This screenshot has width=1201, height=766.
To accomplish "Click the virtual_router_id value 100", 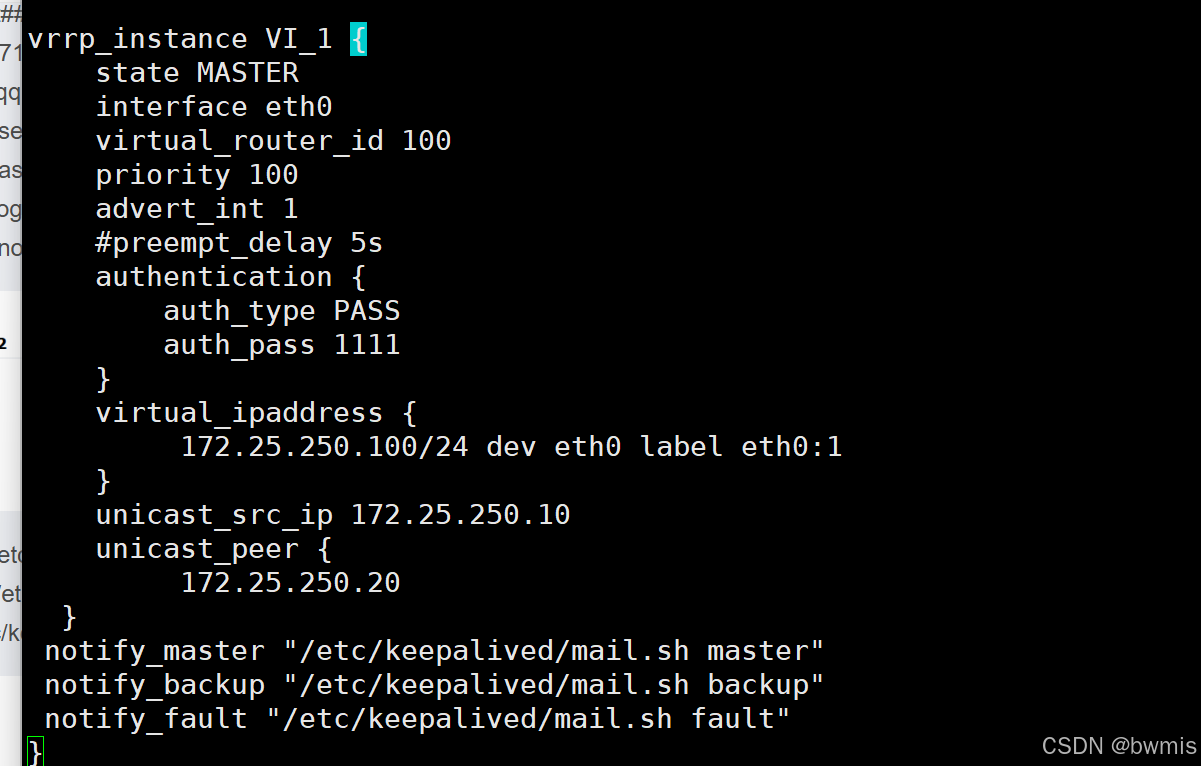I will coord(427,141).
